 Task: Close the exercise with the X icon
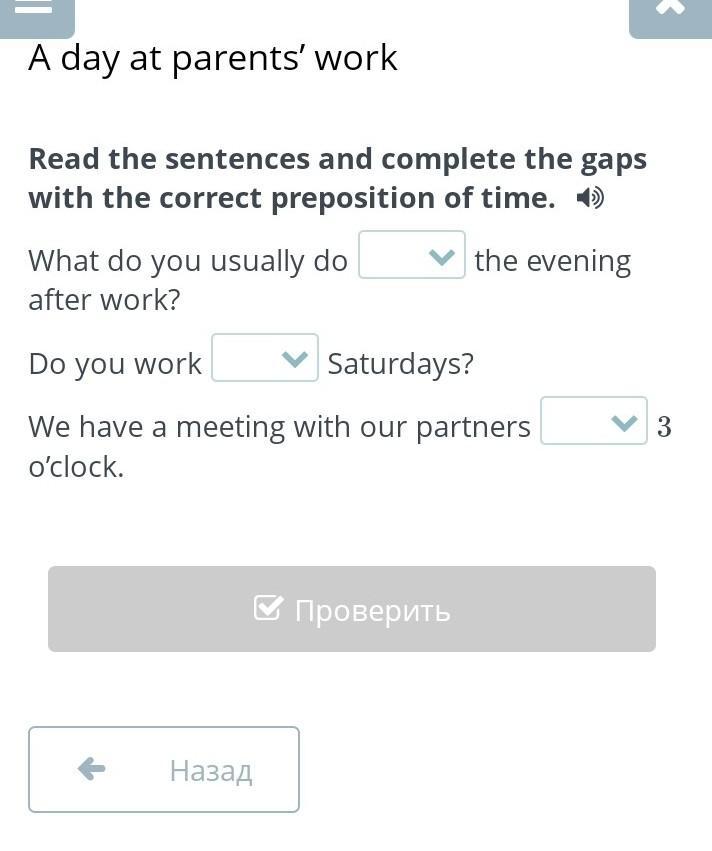(670, 10)
